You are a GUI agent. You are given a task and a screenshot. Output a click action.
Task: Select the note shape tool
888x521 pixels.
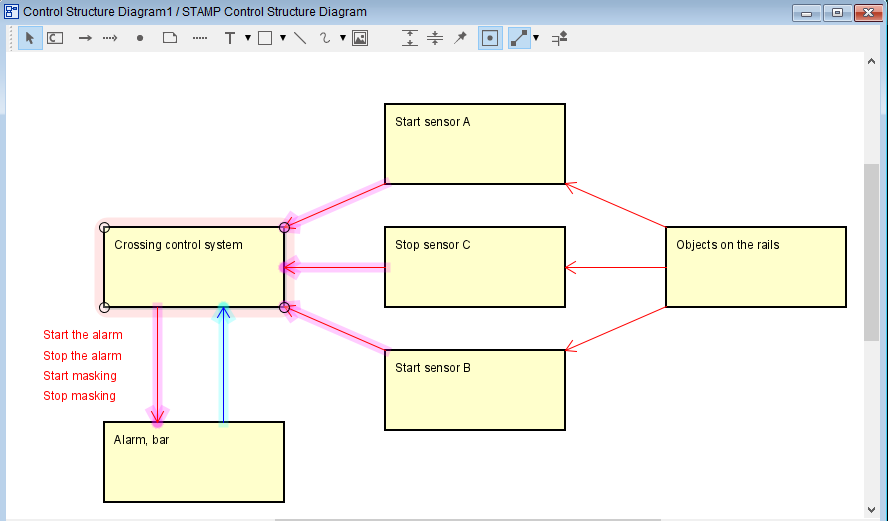170,38
